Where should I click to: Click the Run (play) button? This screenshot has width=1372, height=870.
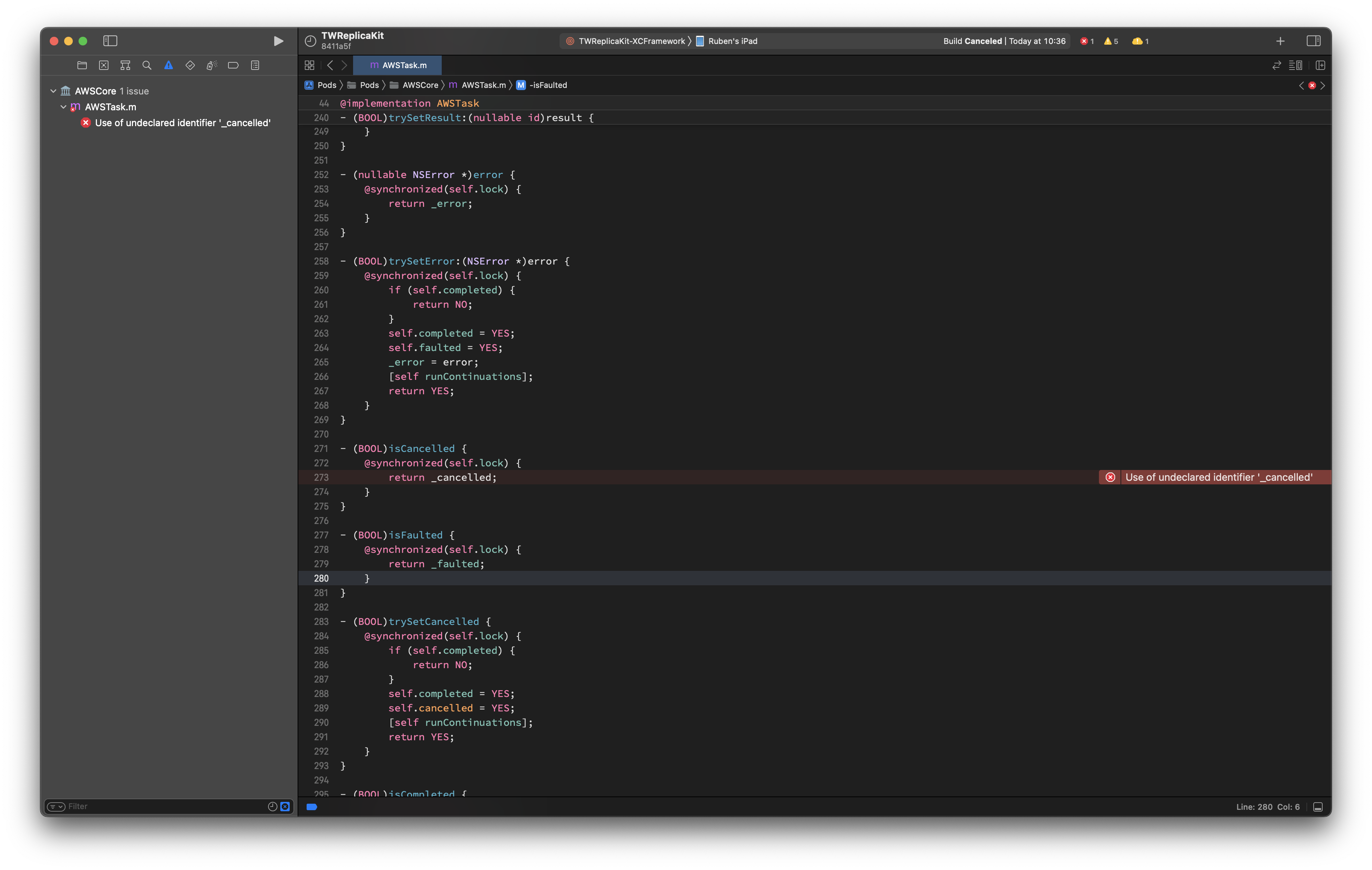pos(278,41)
